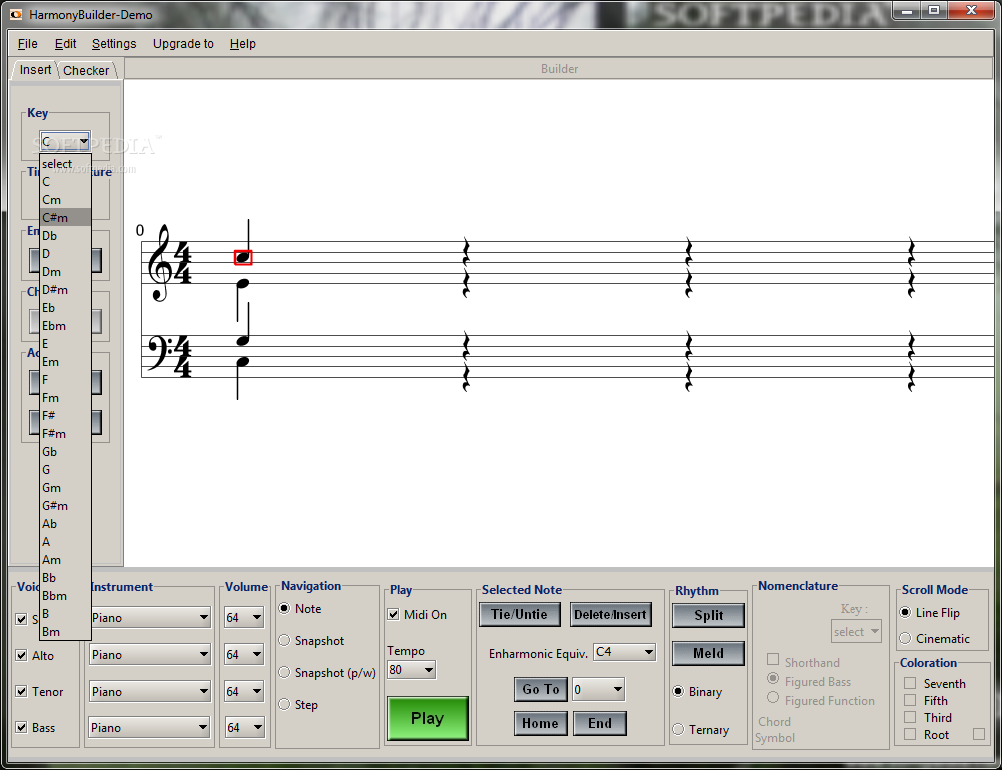This screenshot has height=770, width=1002.
Task: Click the HarmonyBuilder app icon in the title bar
Action: click(16, 14)
